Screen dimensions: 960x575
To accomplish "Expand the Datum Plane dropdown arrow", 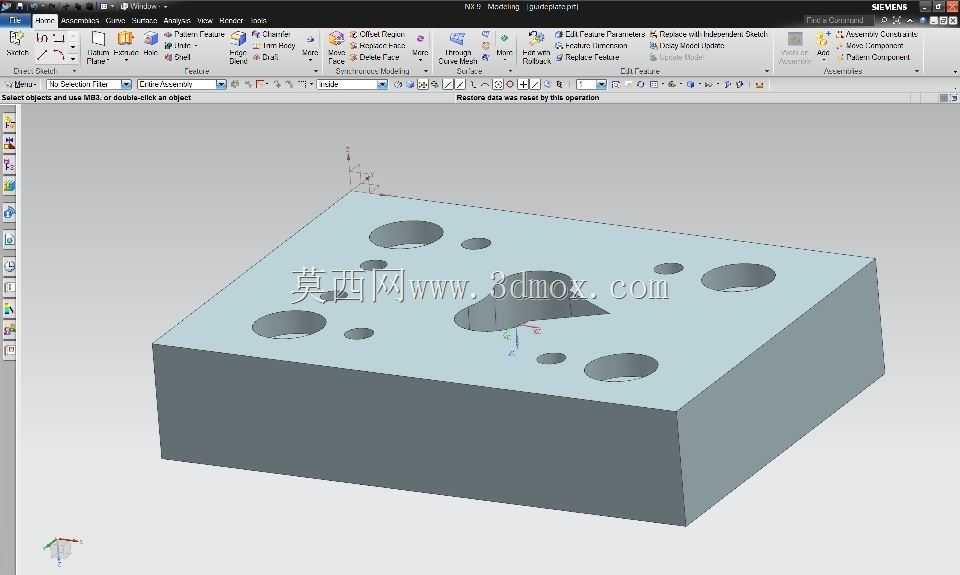I will [108, 61].
